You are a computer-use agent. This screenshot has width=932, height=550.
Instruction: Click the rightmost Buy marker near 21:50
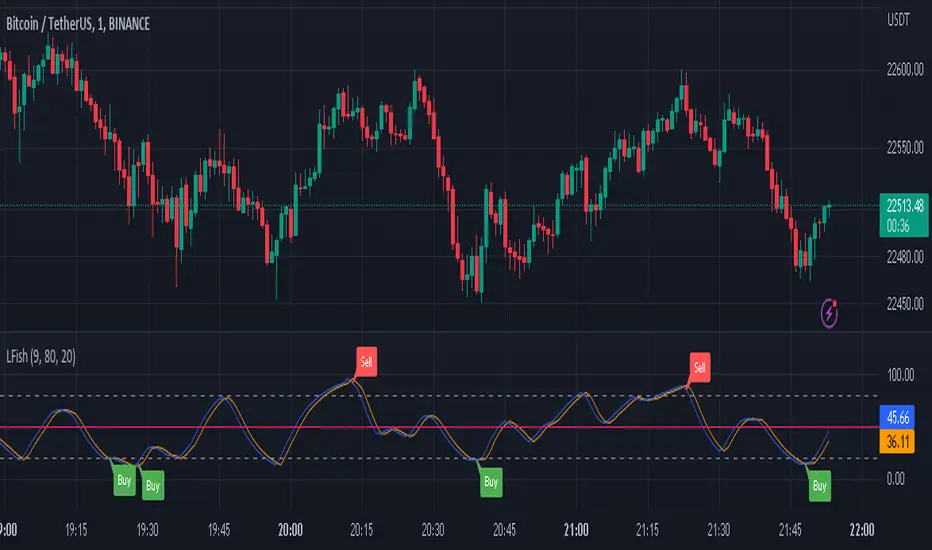(x=820, y=486)
